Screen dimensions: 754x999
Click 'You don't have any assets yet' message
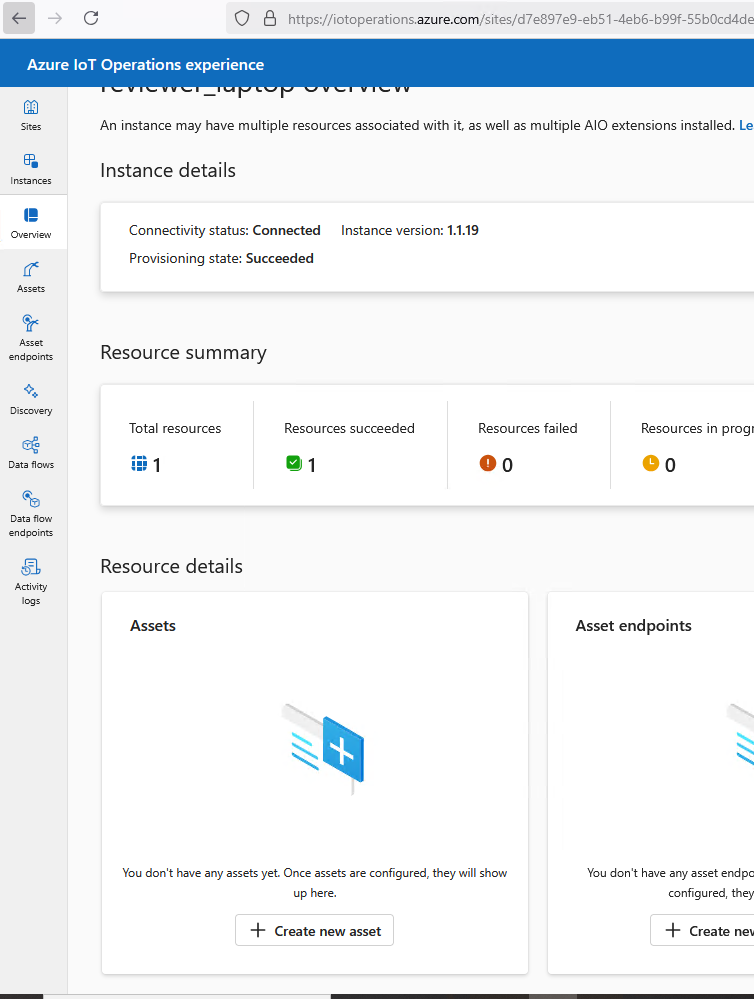pos(315,882)
